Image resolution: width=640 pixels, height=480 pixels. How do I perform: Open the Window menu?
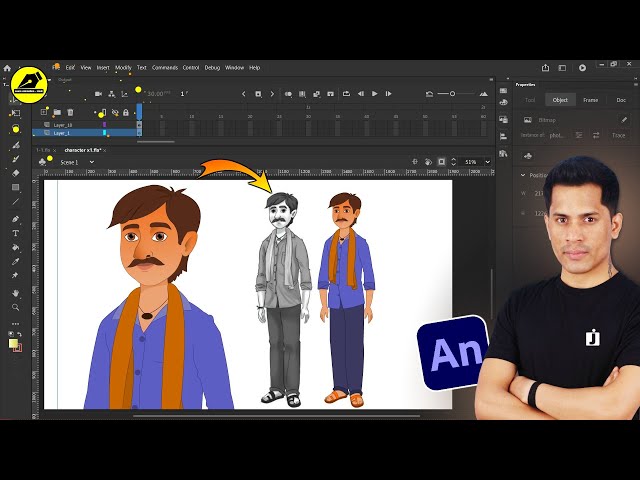point(234,67)
